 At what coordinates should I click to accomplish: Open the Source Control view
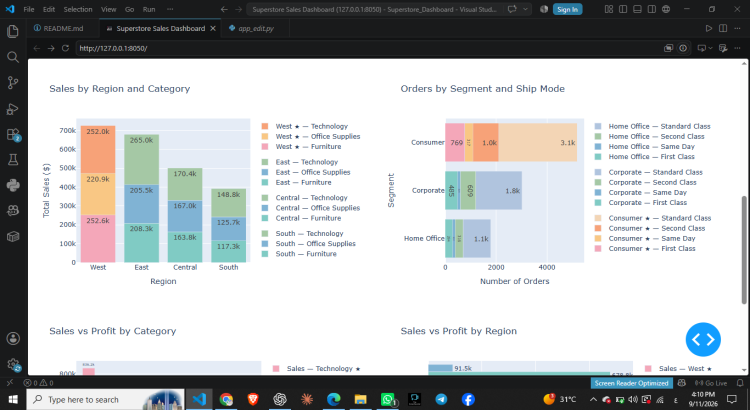[13, 83]
